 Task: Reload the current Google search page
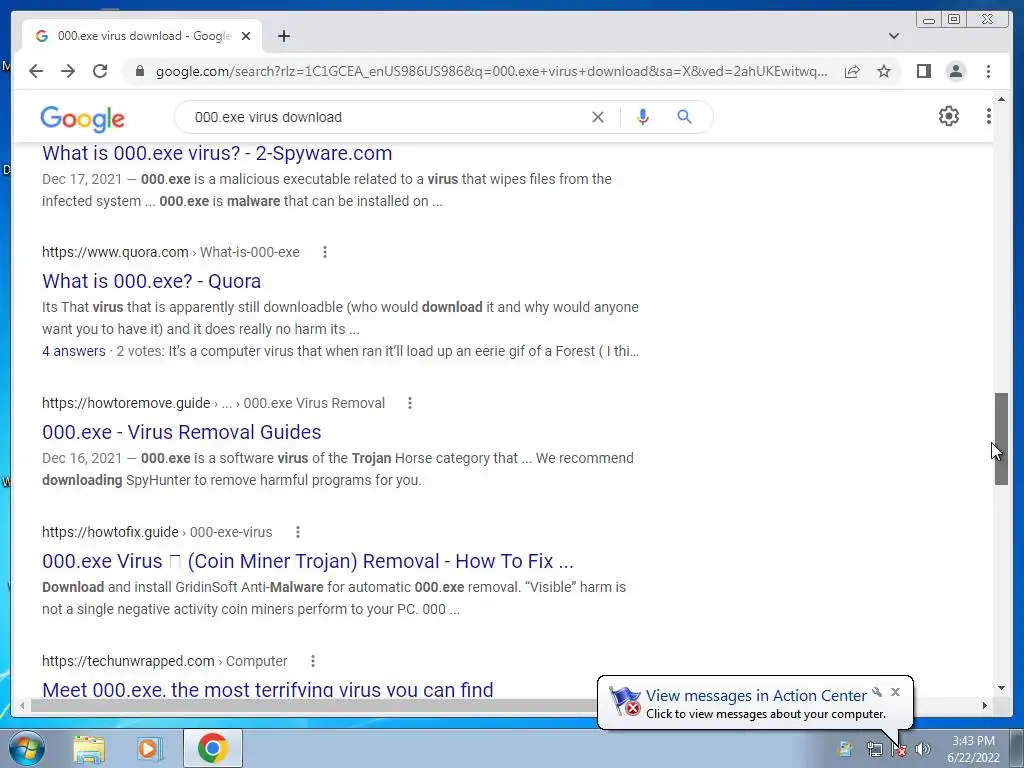[x=100, y=71]
